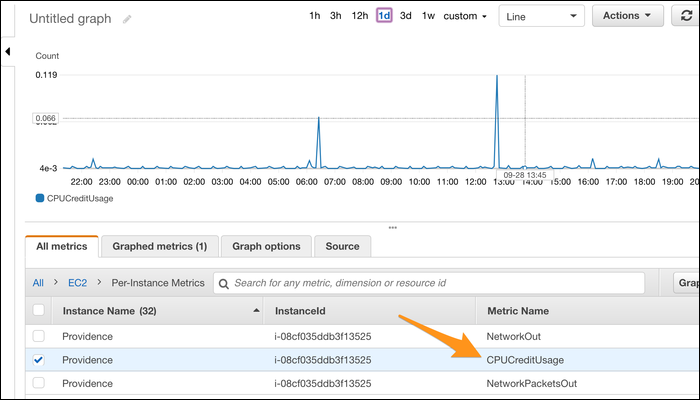Click the metric search input field
This screenshot has width=700, height=400.
[430, 283]
